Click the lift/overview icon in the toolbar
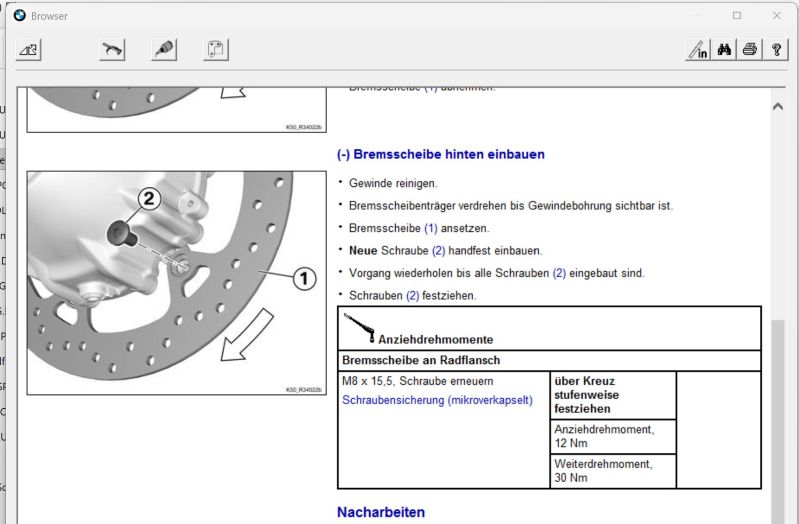799x524 pixels. 29,49
